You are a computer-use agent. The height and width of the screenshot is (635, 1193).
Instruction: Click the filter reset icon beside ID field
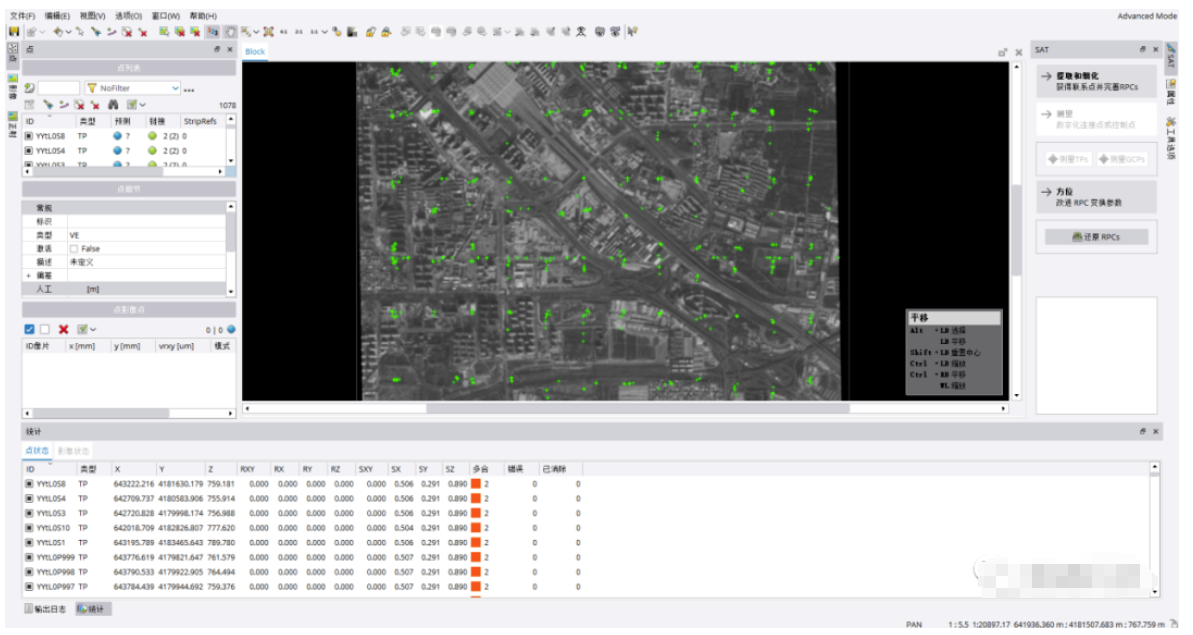[30, 88]
